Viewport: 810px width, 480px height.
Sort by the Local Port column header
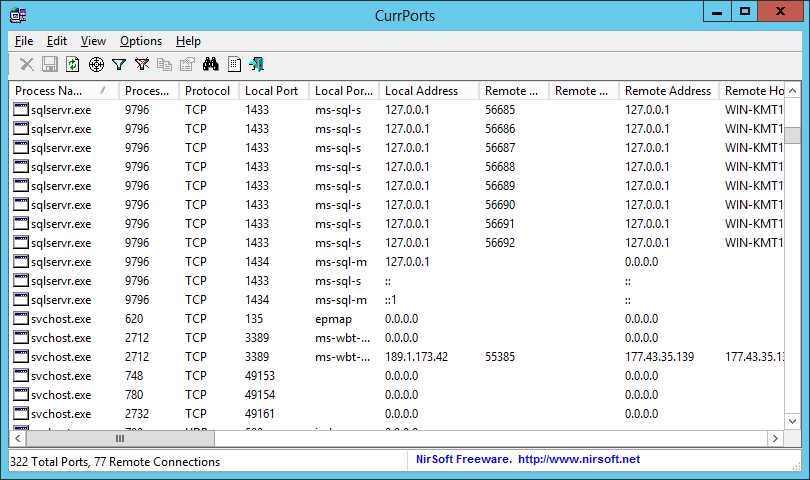click(274, 90)
